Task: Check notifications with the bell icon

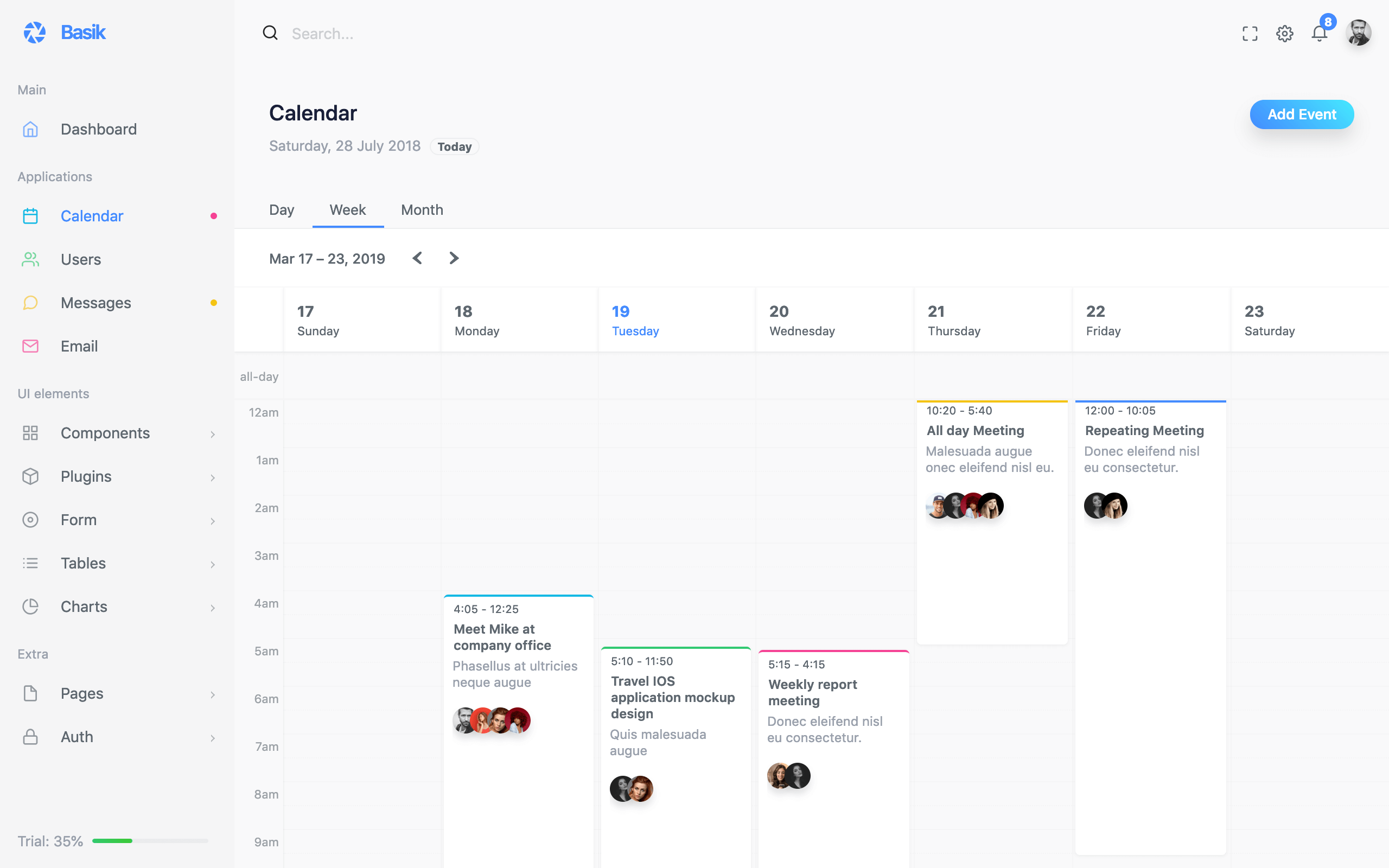Action: pos(1320,33)
